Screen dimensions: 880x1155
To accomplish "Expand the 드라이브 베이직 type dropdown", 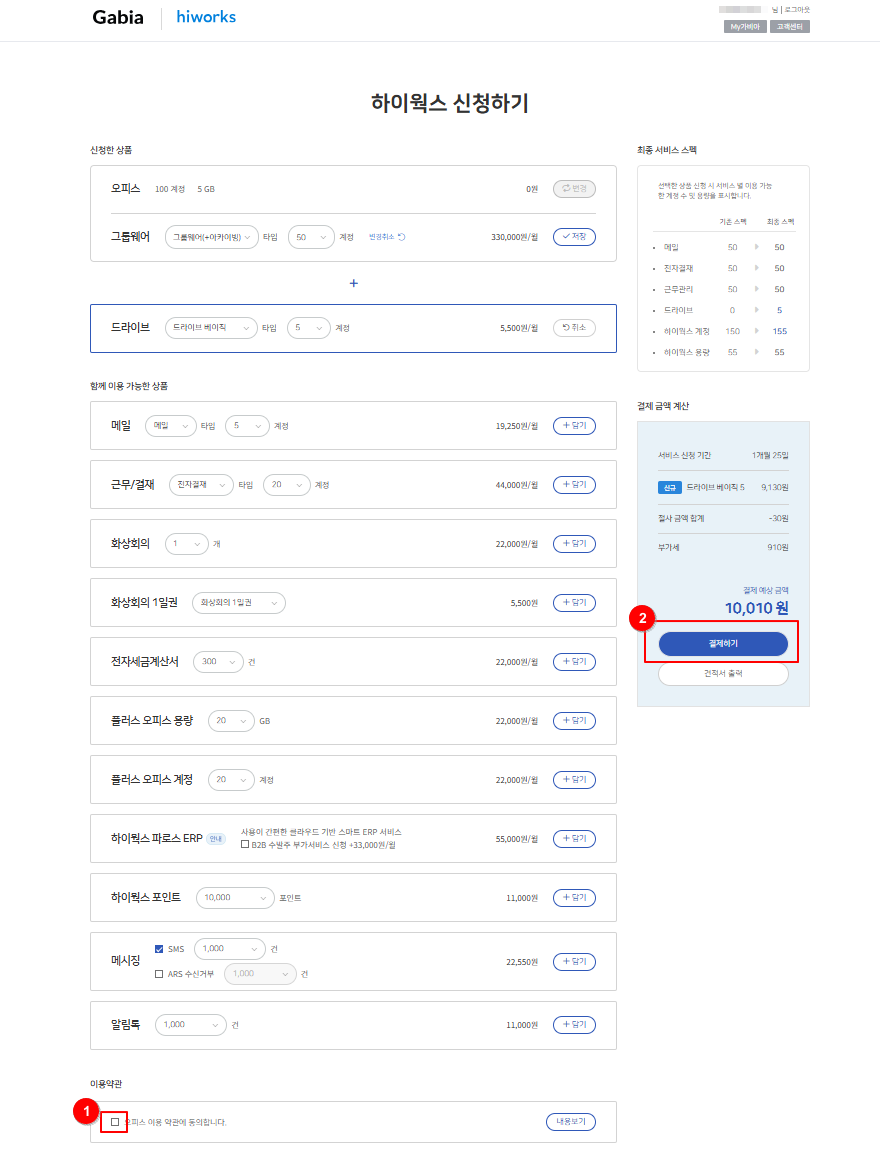I will click(216, 328).
